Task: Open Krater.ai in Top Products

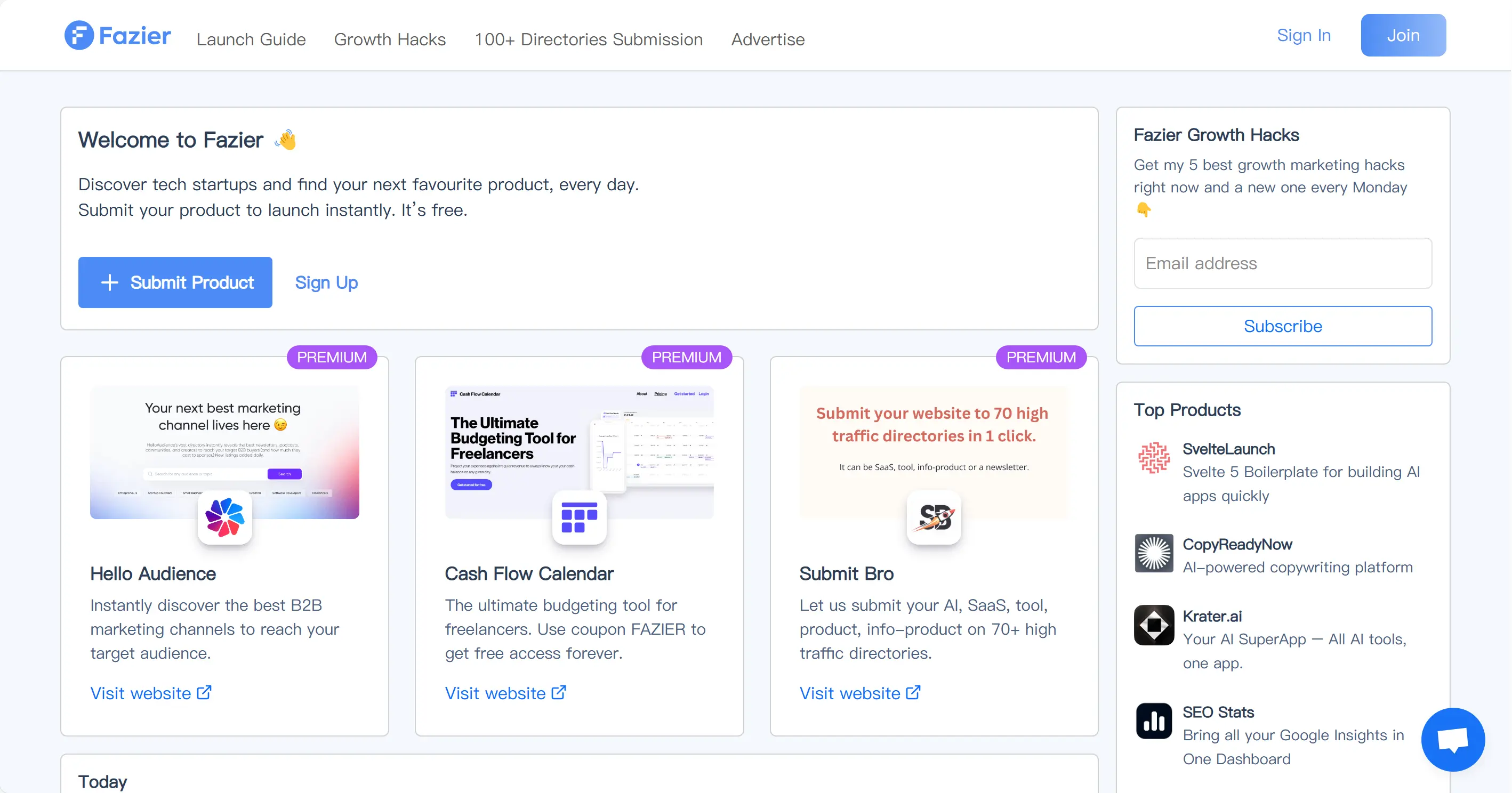Action: pos(1212,617)
